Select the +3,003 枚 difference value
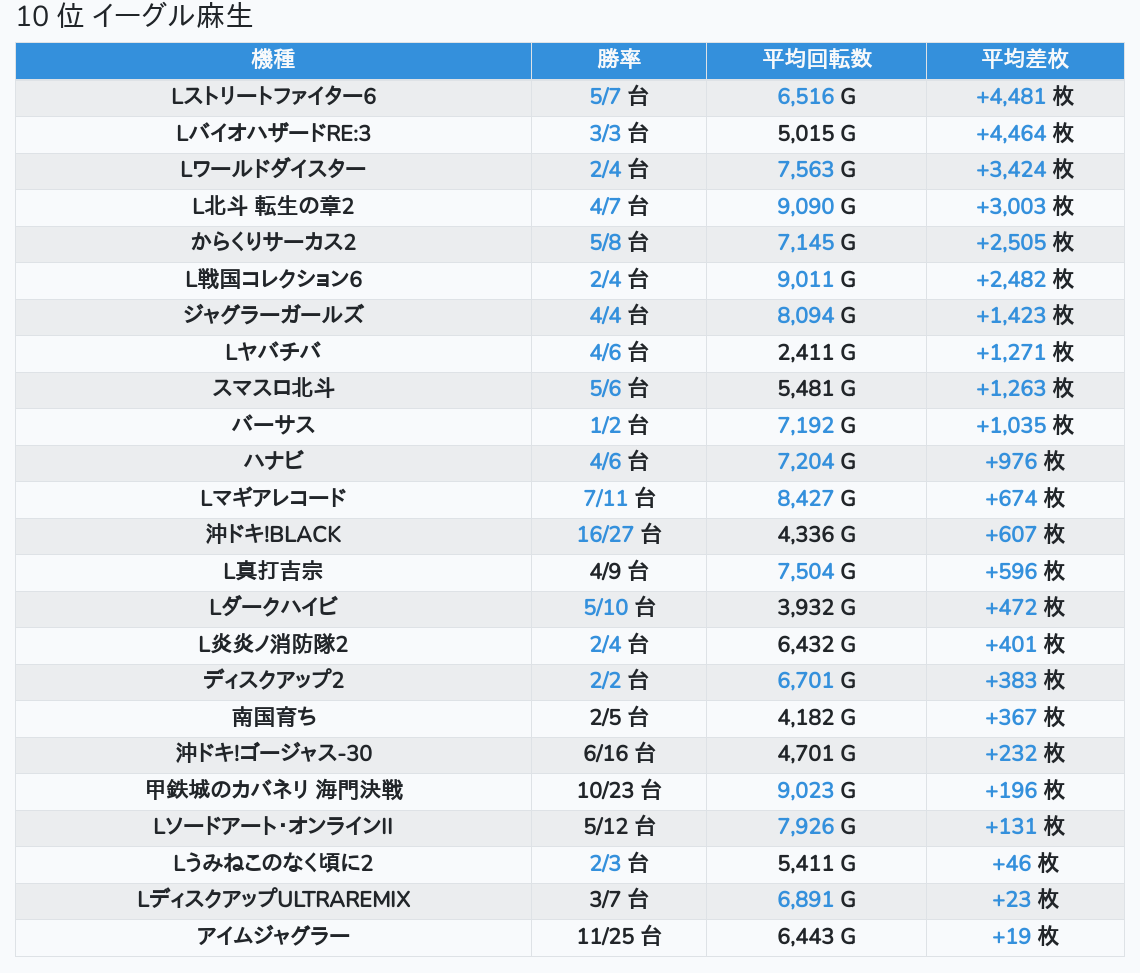 click(1025, 206)
